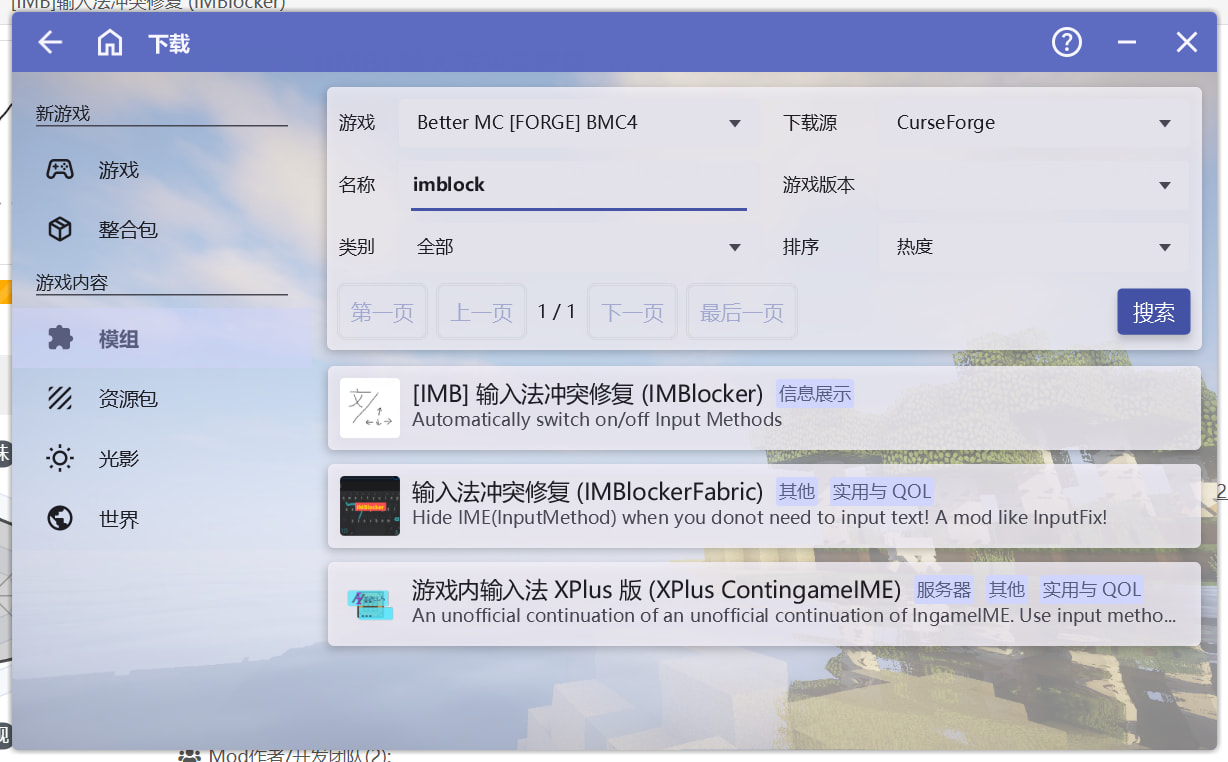Screen dimensions: 1228x762
Task: Close the launcher window
Action: [1187, 42]
